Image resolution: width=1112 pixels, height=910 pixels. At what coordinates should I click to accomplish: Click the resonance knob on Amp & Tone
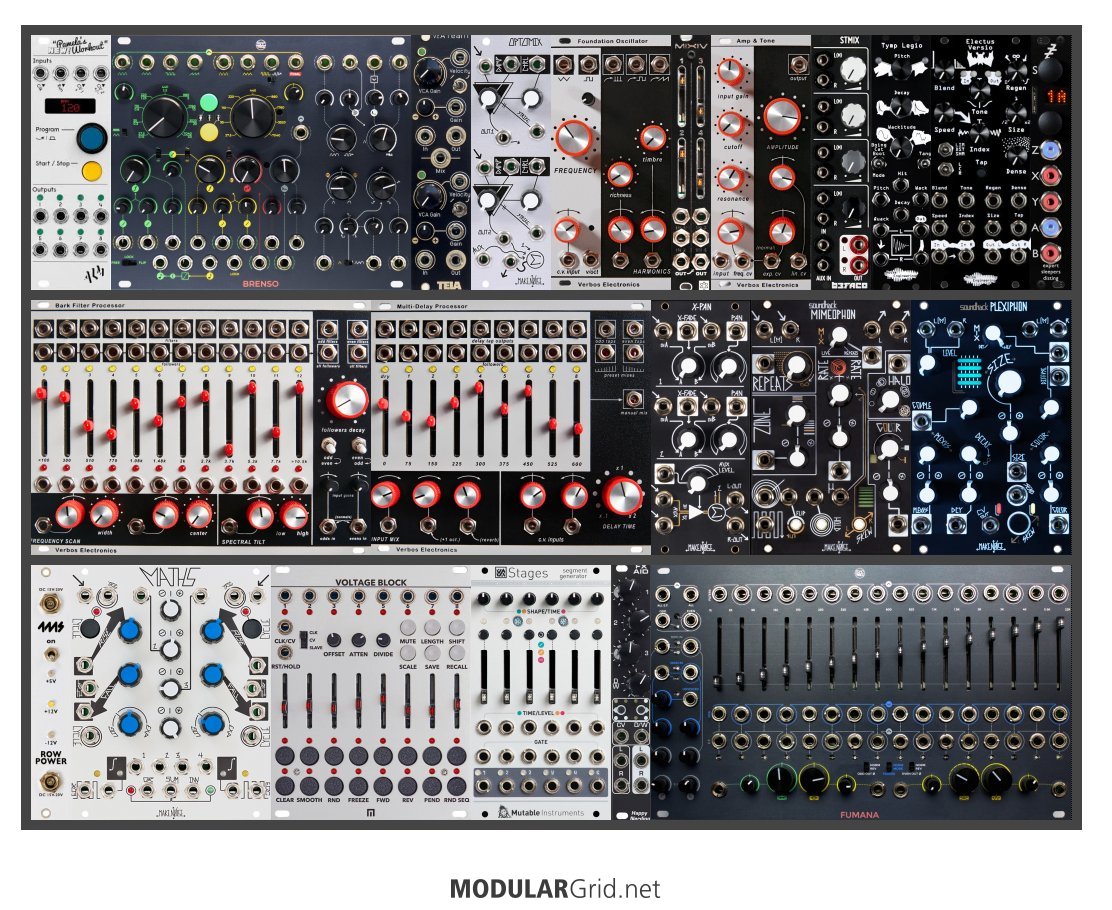pos(730,177)
